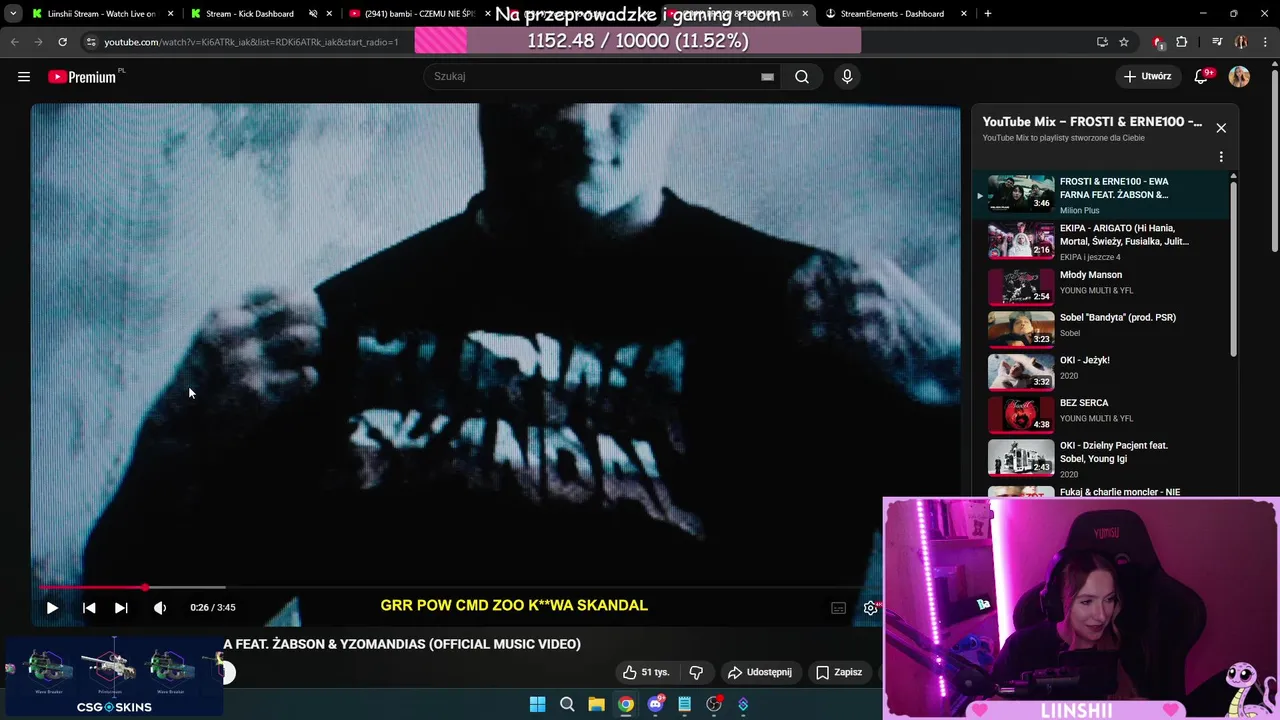Screen dimensions: 1280x720
Task: Open Discord from the taskbar
Action: coord(655,704)
